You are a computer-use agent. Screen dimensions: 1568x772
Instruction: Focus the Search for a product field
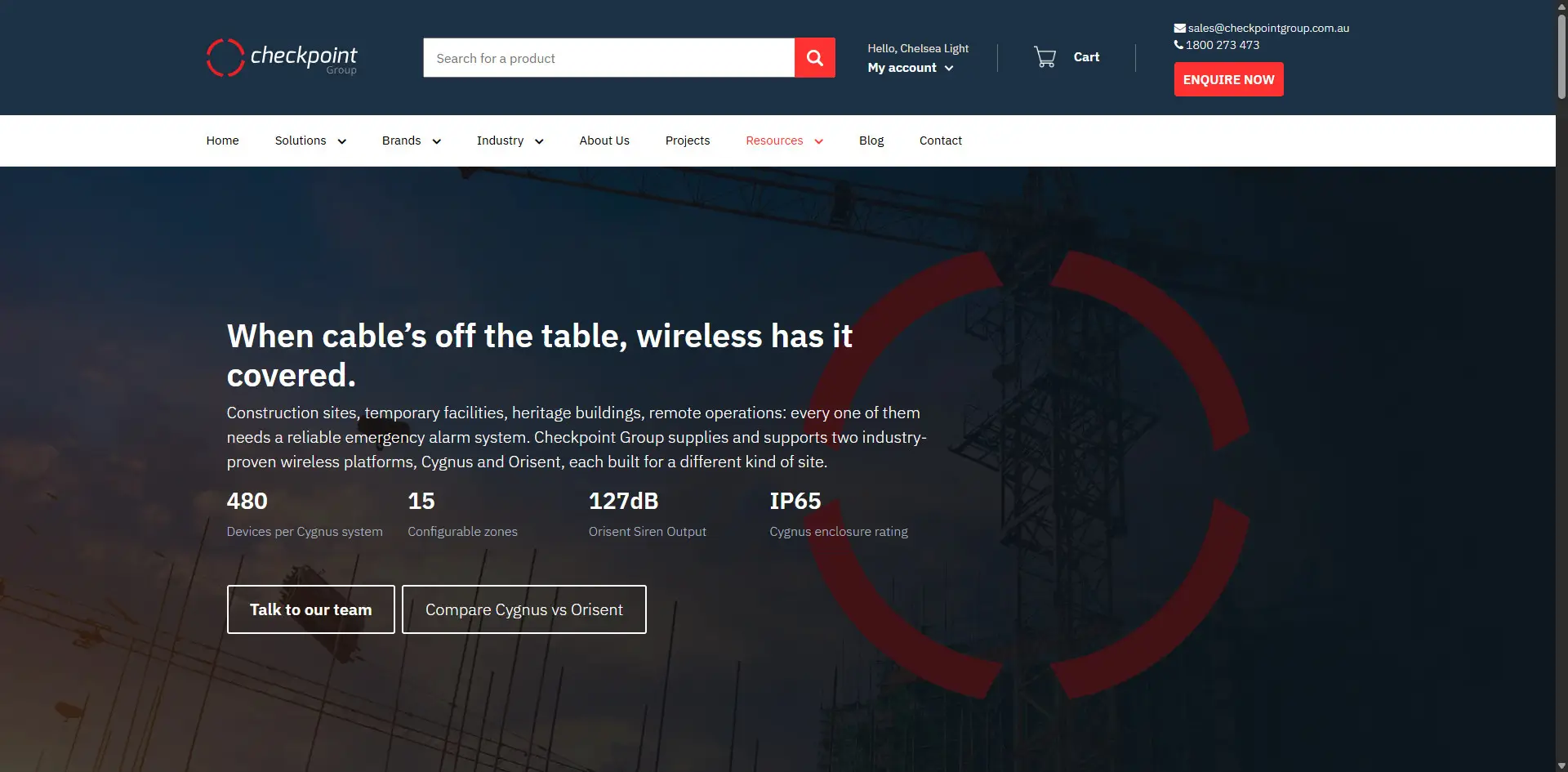point(608,57)
